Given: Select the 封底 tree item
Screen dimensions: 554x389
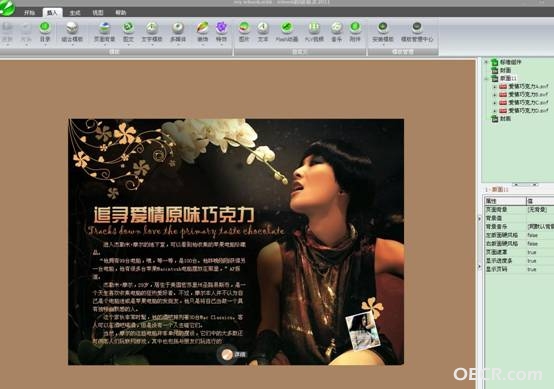Looking at the screenshot, I should pyautogui.click(x=505, y=119).
